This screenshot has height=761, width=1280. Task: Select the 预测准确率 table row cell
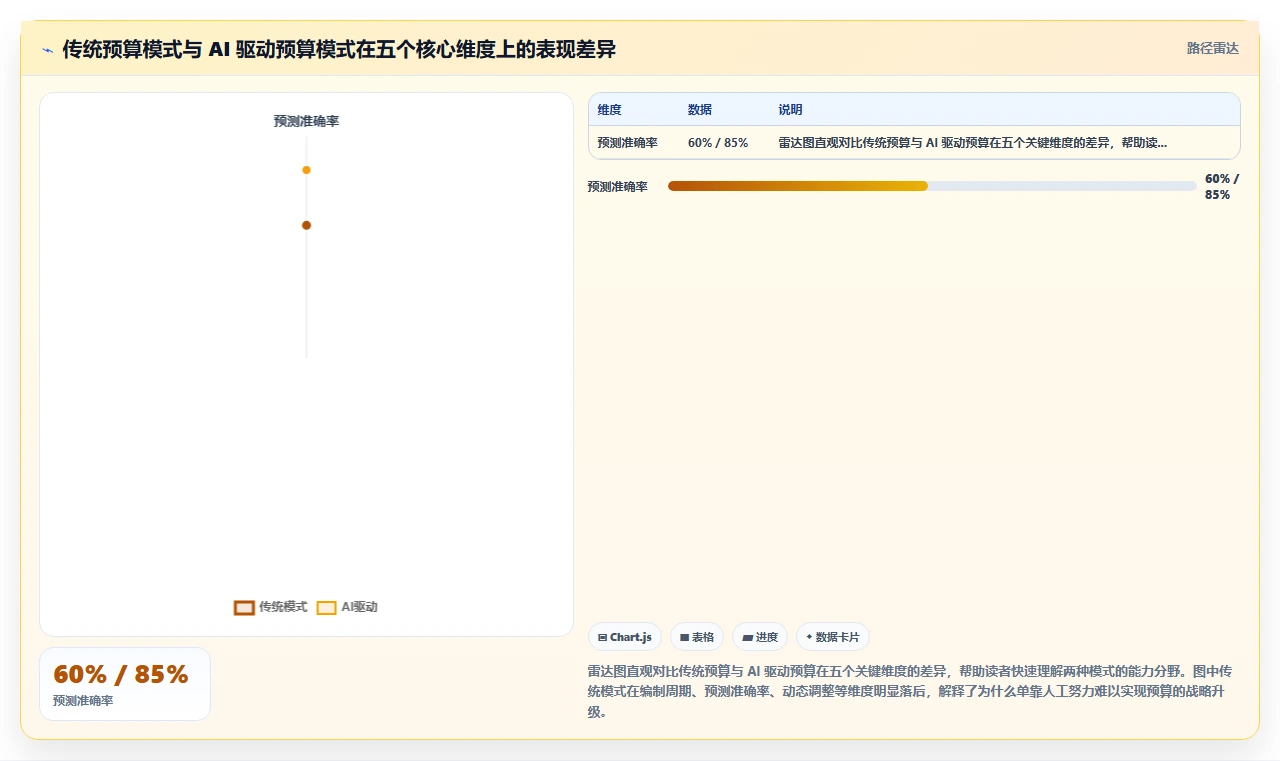pos(627,143)
